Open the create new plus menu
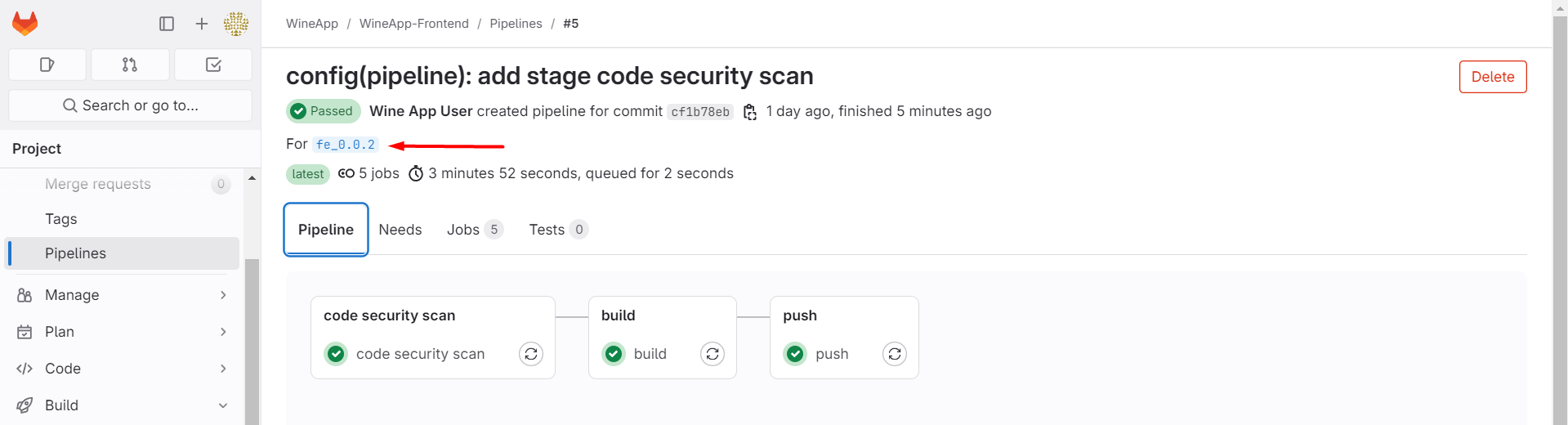The width and height of the screenshot is (1568, 425). pyautogui.click(x=202, y=24)
